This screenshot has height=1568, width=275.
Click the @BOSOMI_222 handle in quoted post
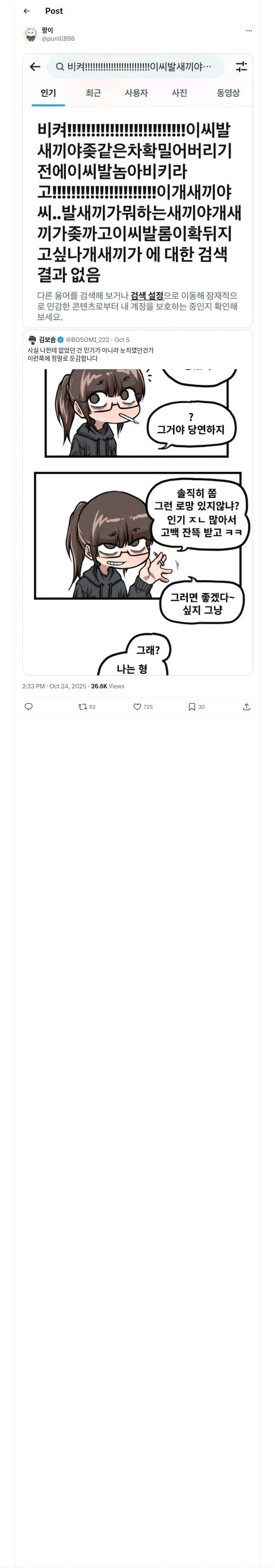click(88, 339)
